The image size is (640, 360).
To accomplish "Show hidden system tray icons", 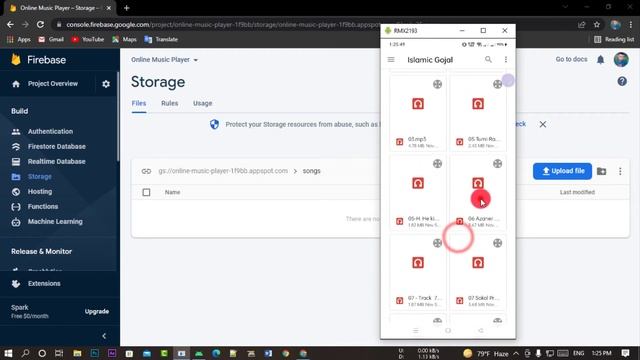I will [516, 353].
